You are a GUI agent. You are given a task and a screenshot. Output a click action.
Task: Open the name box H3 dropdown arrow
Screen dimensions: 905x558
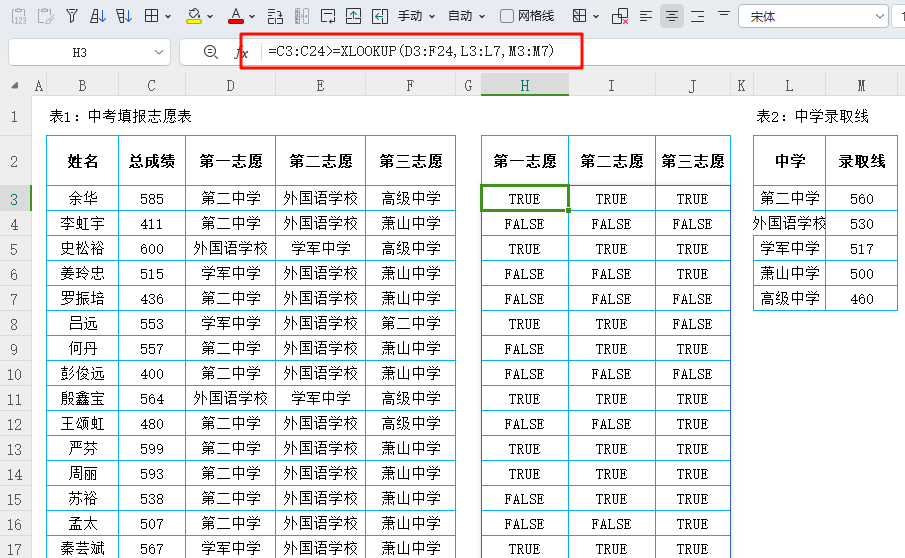(x=159, y=53)
